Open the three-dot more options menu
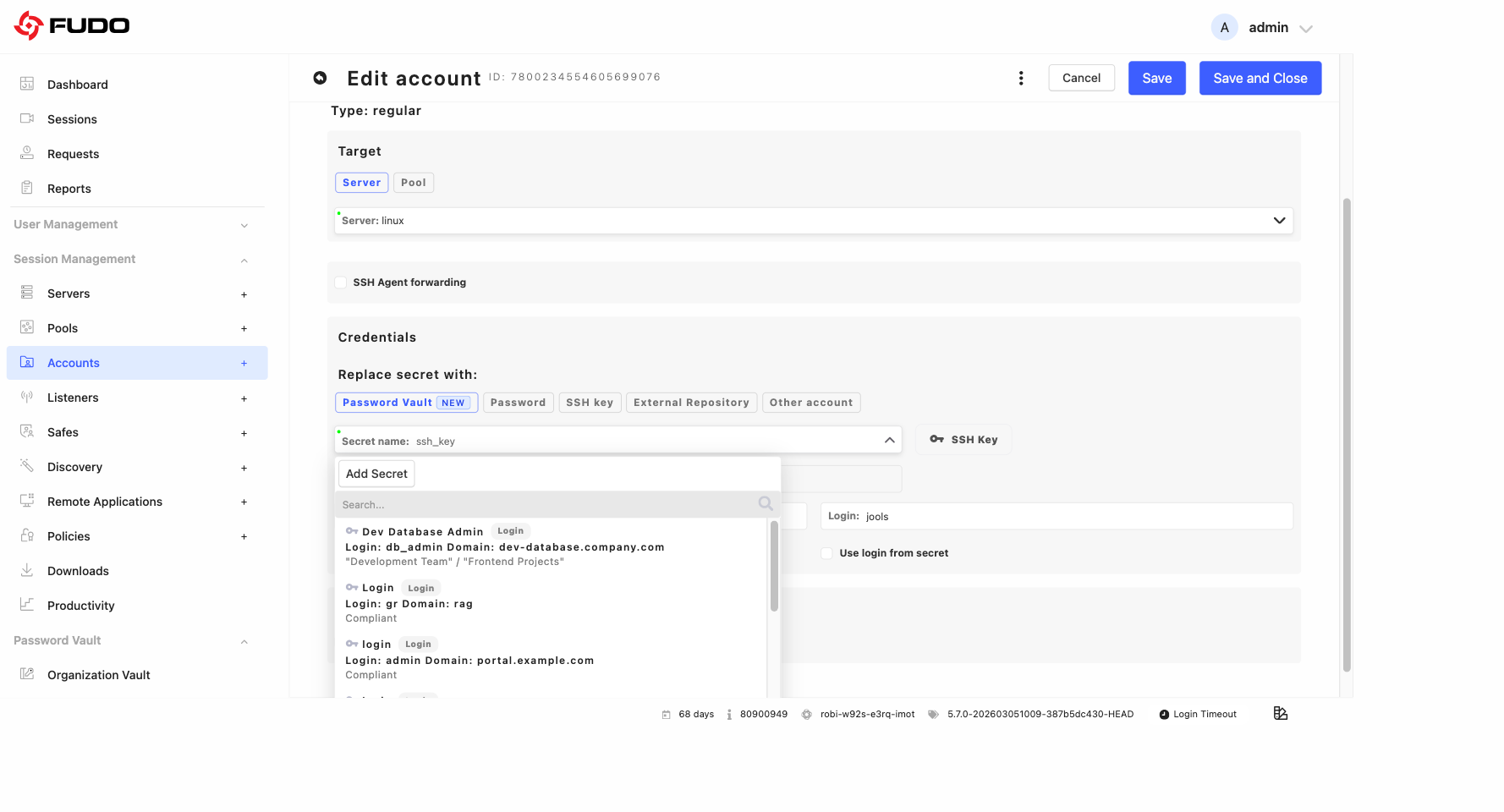 [x=1021, y=78]
